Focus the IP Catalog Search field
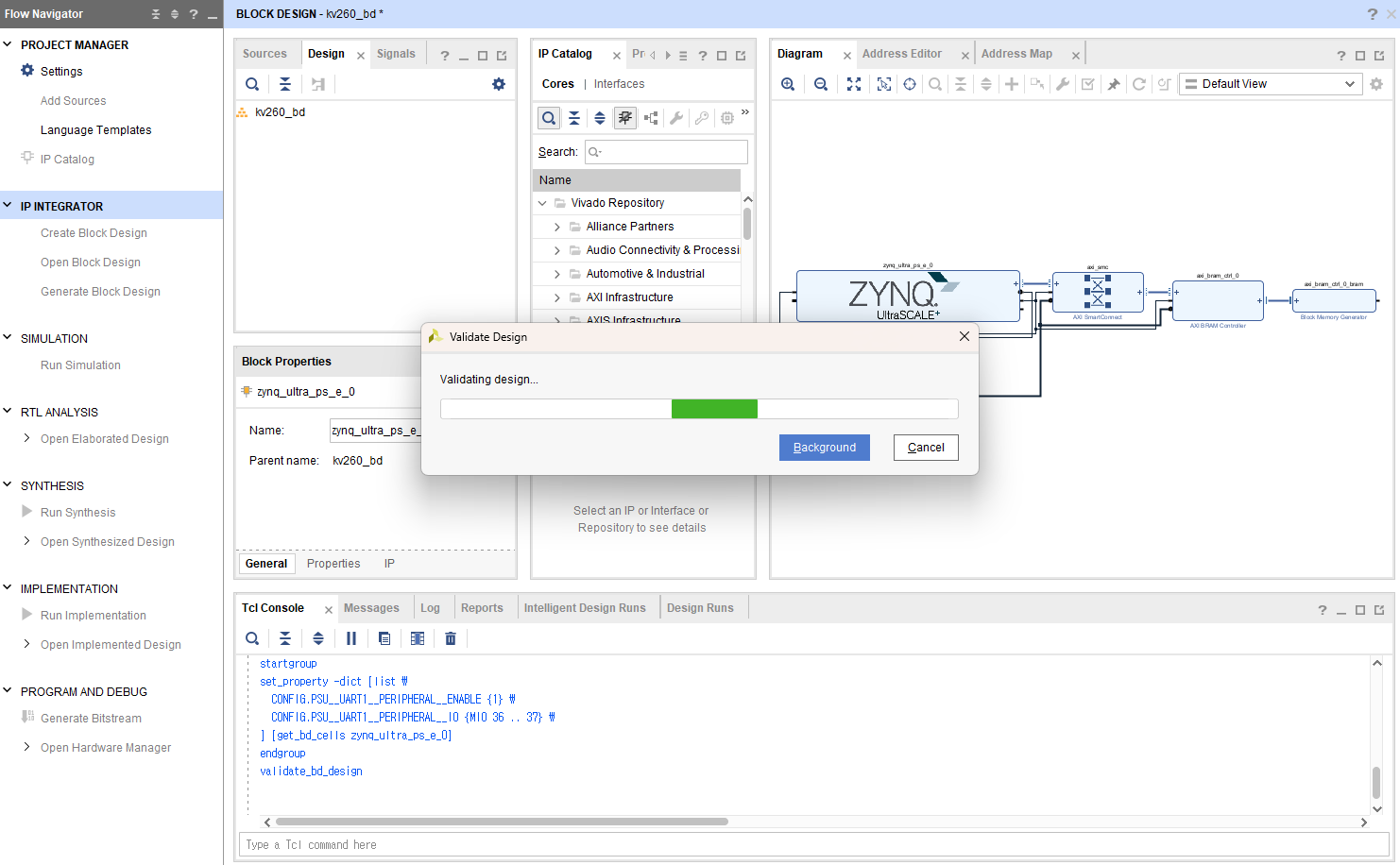Viewport: 1400px width, 865px height. pos(666,152)
